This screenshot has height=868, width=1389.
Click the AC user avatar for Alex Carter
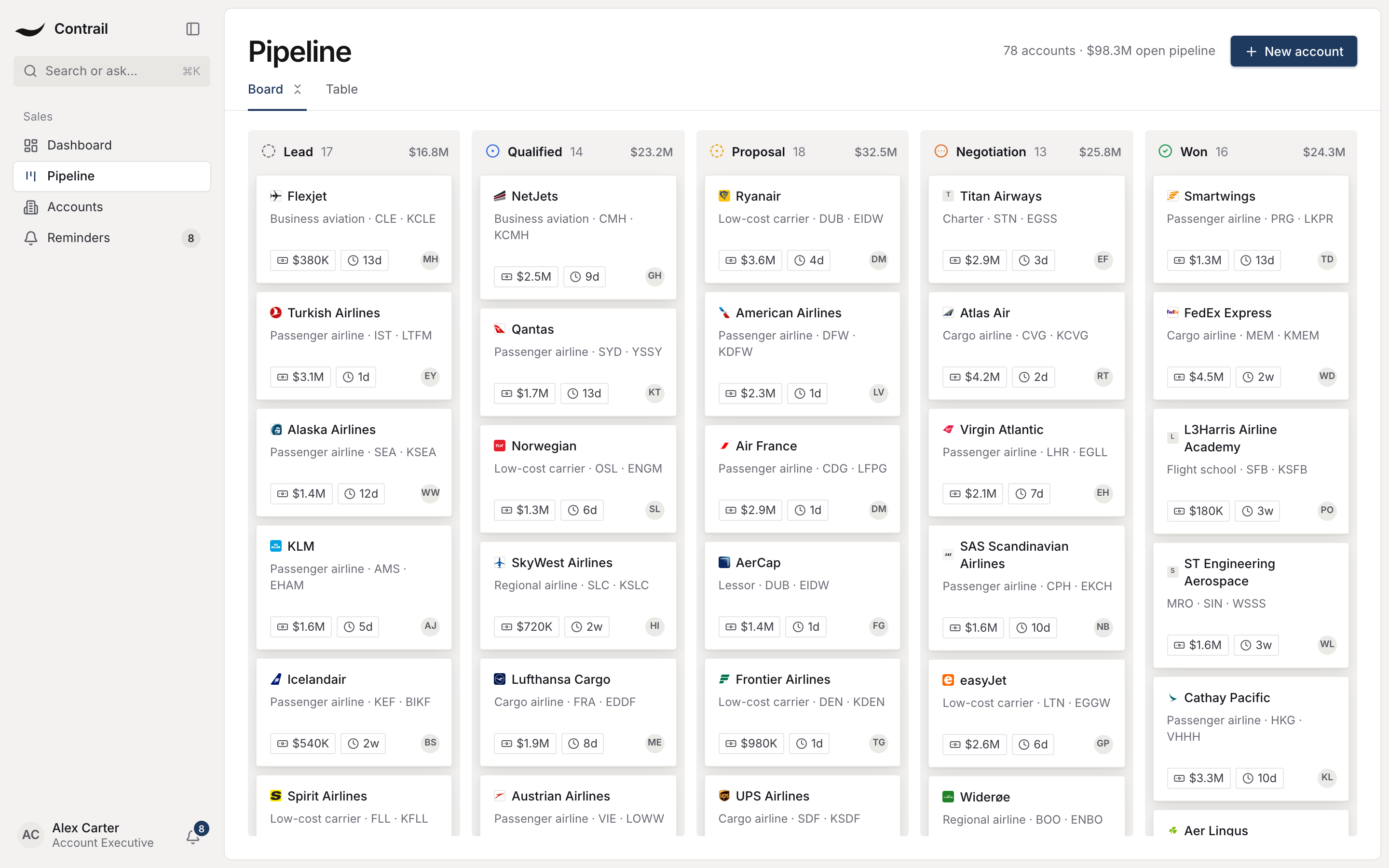(31, 835)
